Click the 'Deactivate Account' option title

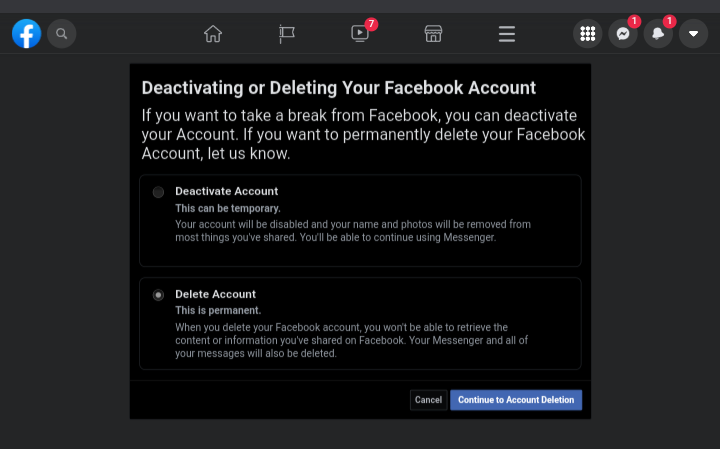point(226,191)
